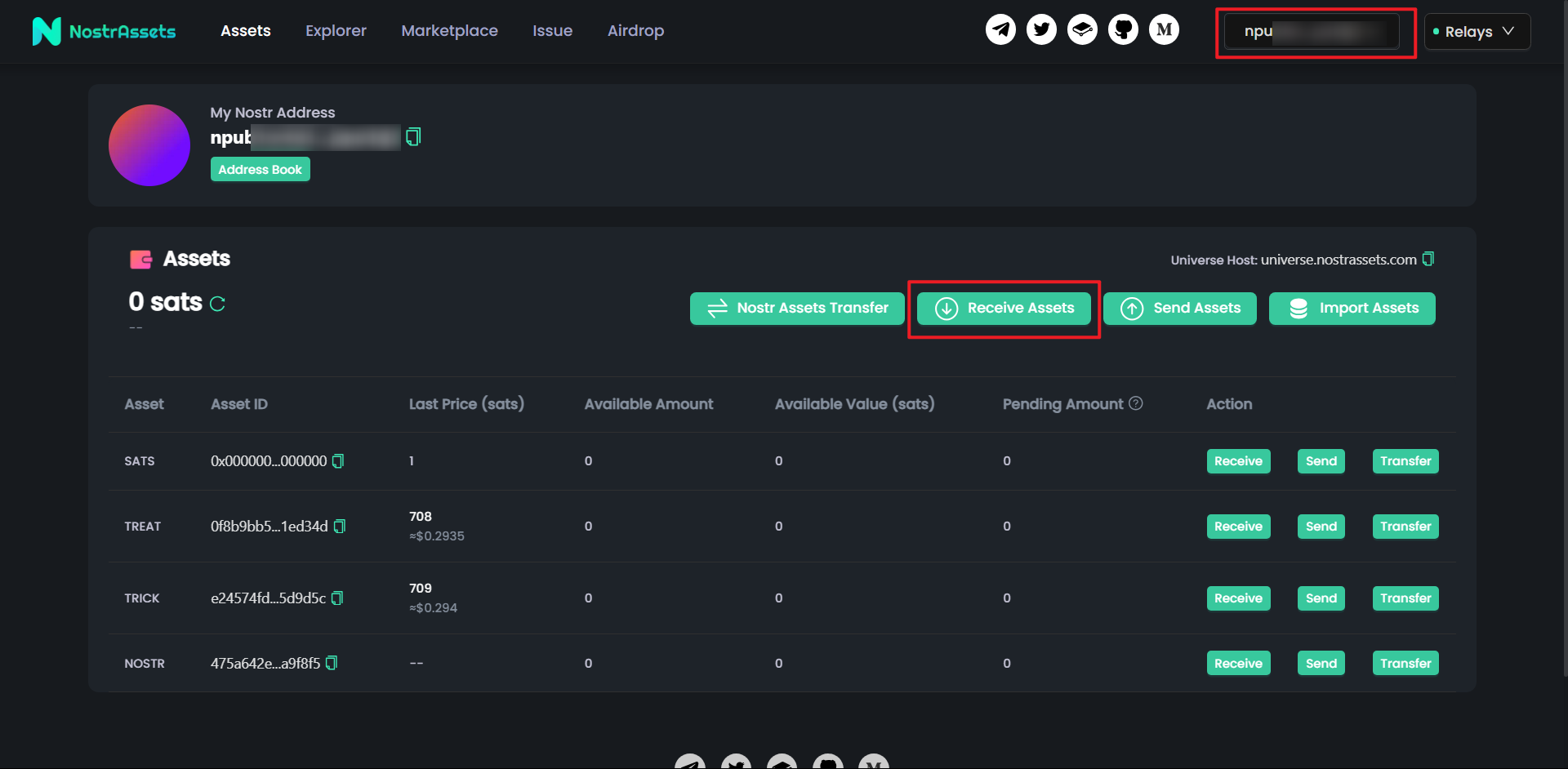Send TRICK via row button
This screenshot has width=1568, height=769.
pos(1321,598)
